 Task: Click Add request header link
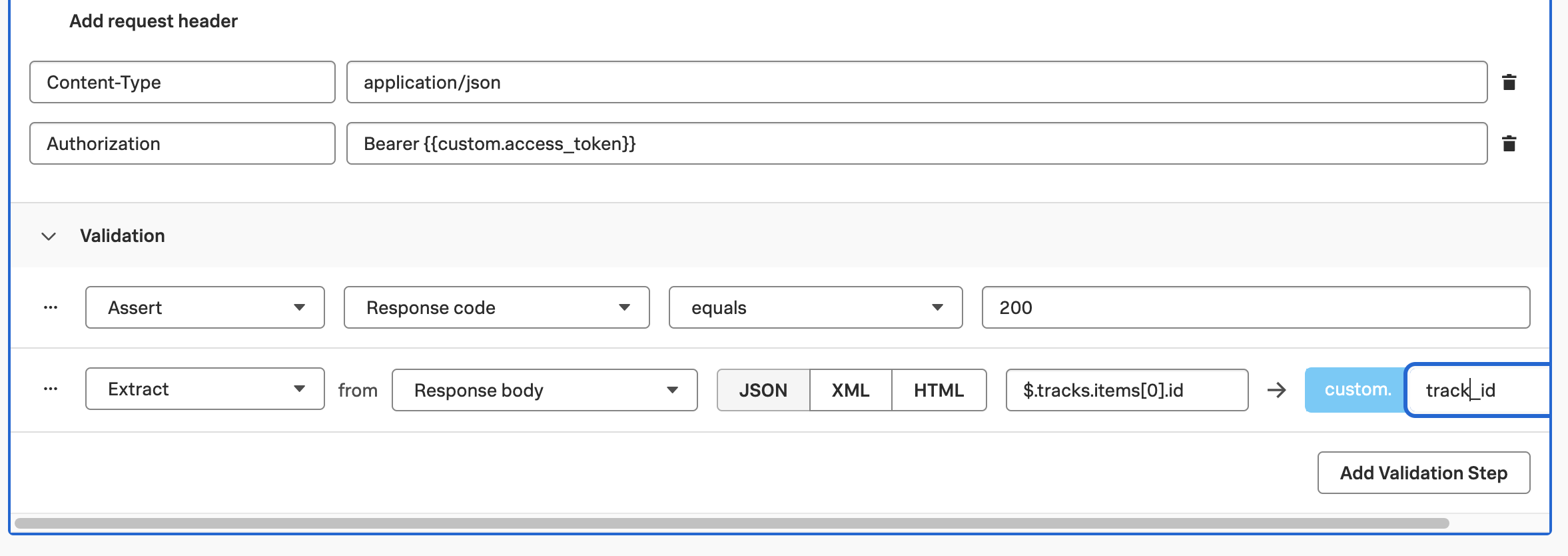click(153, 21)
